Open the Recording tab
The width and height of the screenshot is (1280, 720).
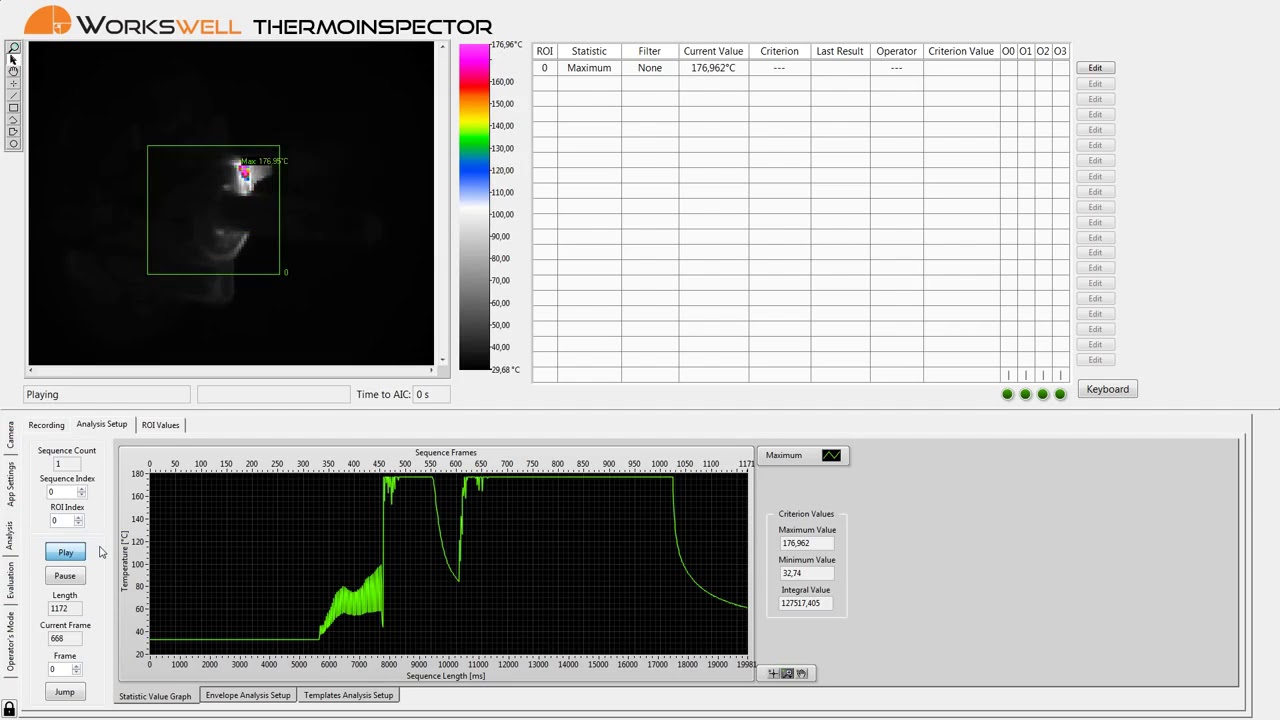pyautogui.click(x=46, y=425)
